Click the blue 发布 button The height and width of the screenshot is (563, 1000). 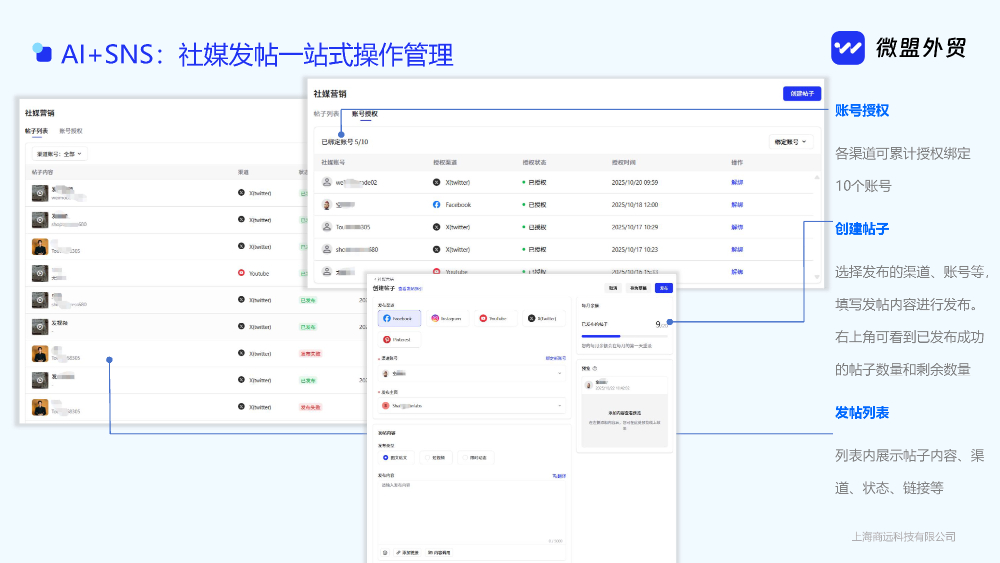(664, 288)
